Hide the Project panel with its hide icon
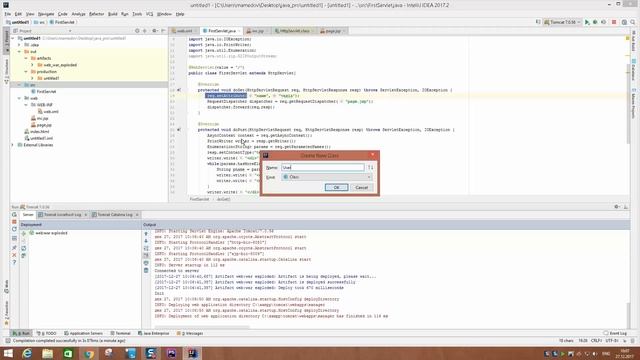The width and height of the screenshot is (640, 360). click(x=163, y=31)
